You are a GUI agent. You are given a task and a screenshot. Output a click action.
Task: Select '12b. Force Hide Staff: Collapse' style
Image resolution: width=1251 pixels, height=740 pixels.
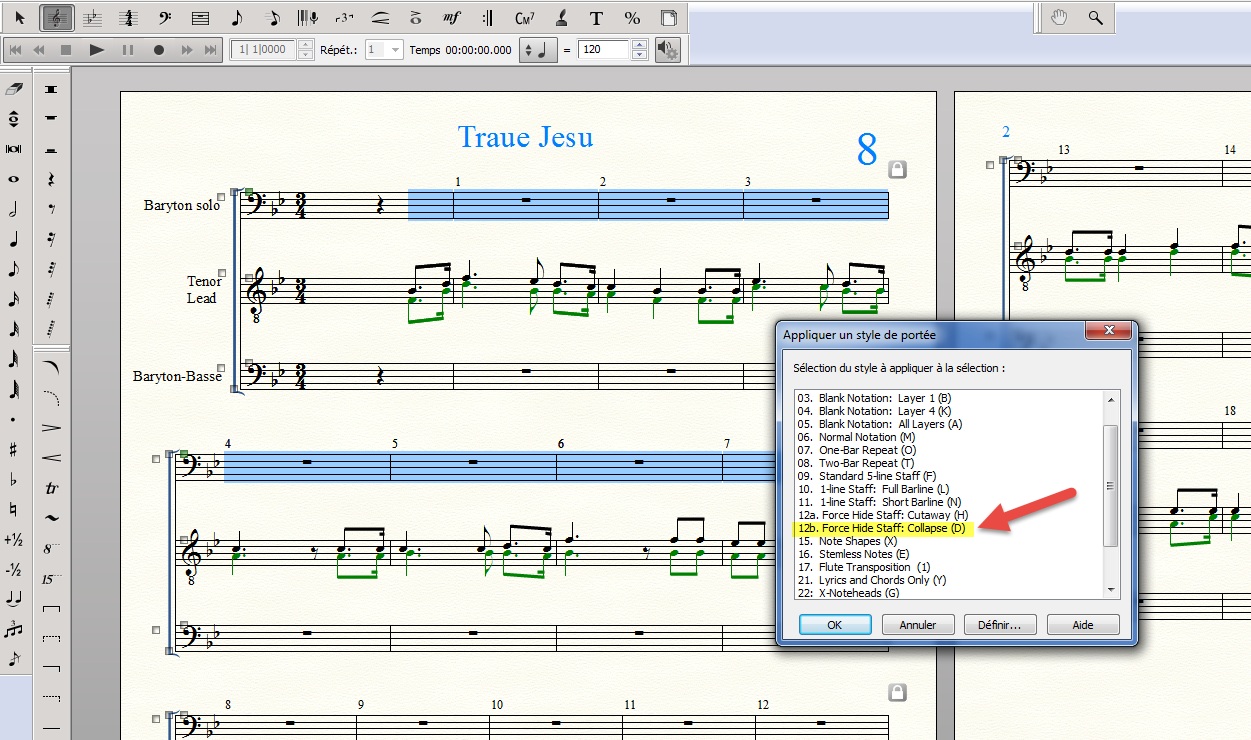881,528
